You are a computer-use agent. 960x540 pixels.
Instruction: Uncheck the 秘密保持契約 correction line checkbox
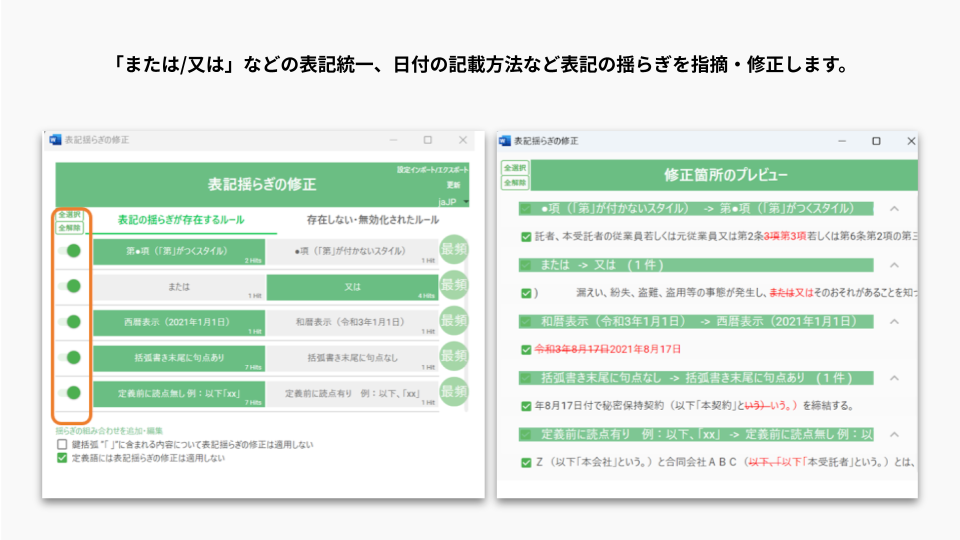tap(526, 406)
